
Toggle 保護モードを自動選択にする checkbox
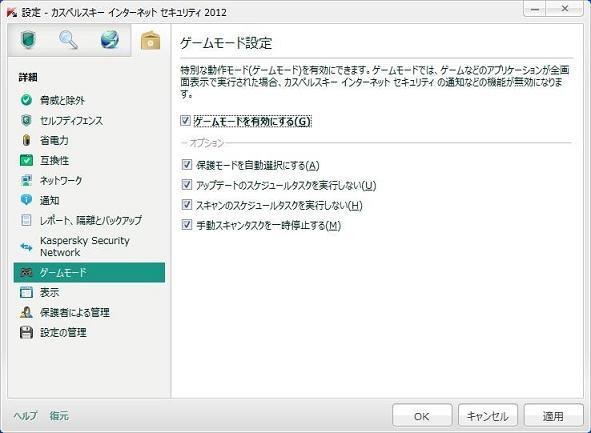coord(187,164)
